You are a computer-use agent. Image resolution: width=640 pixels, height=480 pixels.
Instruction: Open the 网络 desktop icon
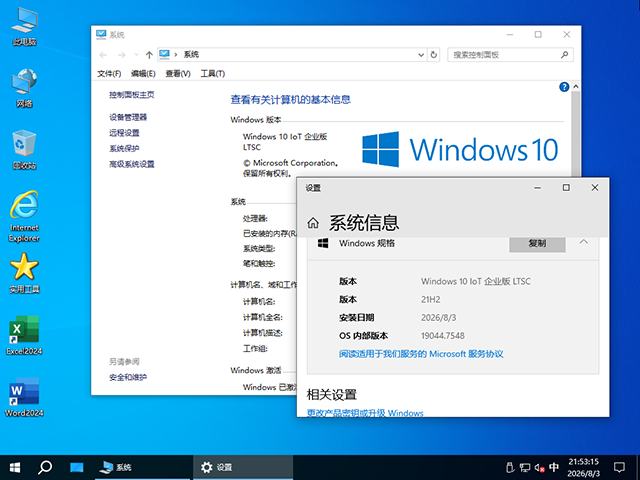[24, 88]
